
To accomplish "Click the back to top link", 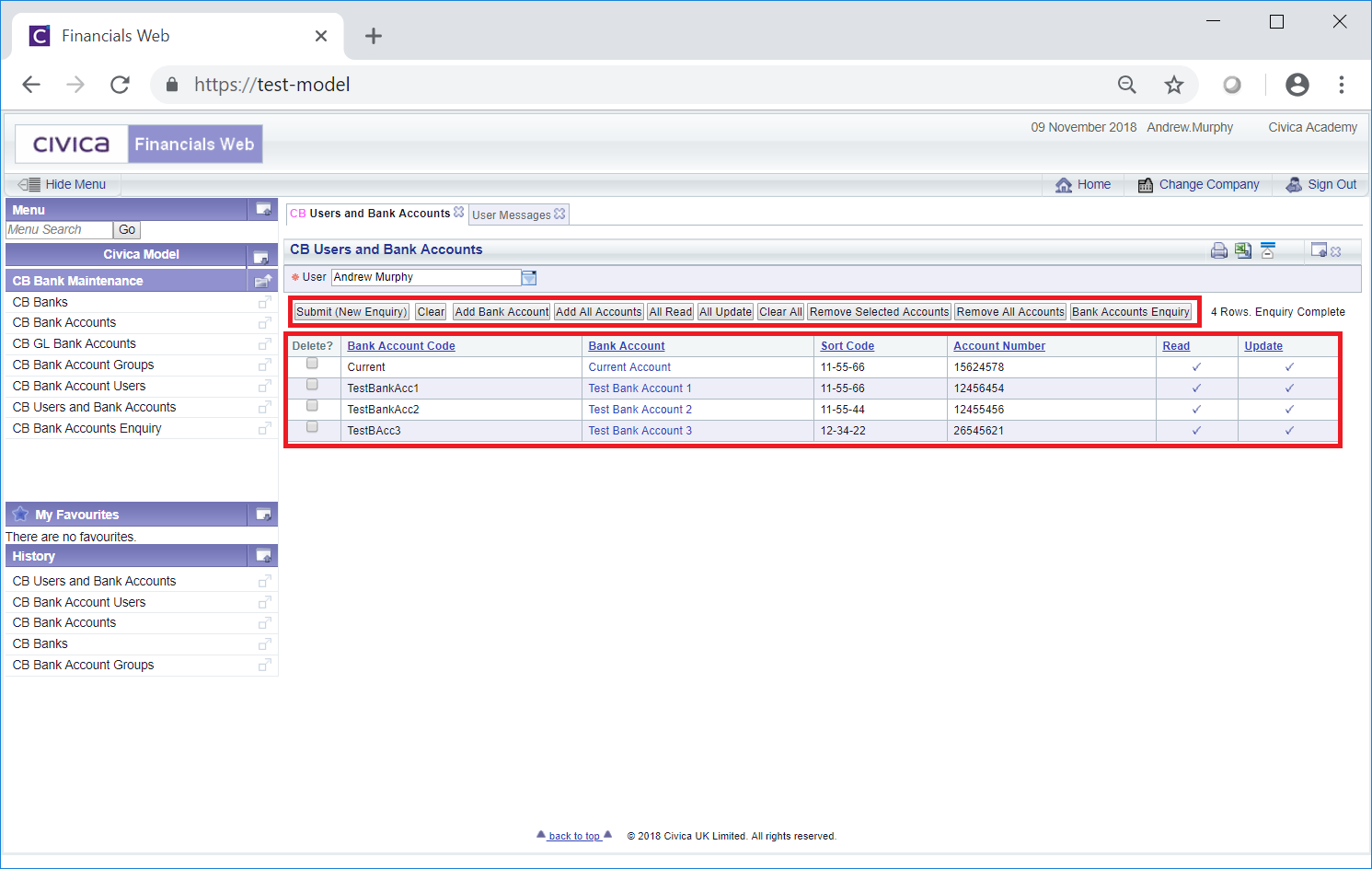I will pyautogui.click(x=574, y=836).
